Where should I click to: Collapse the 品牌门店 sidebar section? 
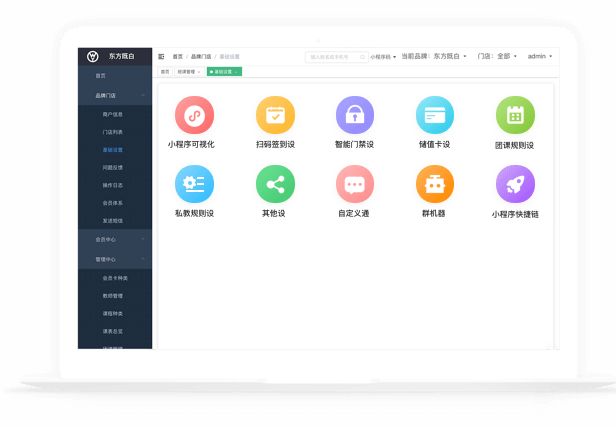143,95
